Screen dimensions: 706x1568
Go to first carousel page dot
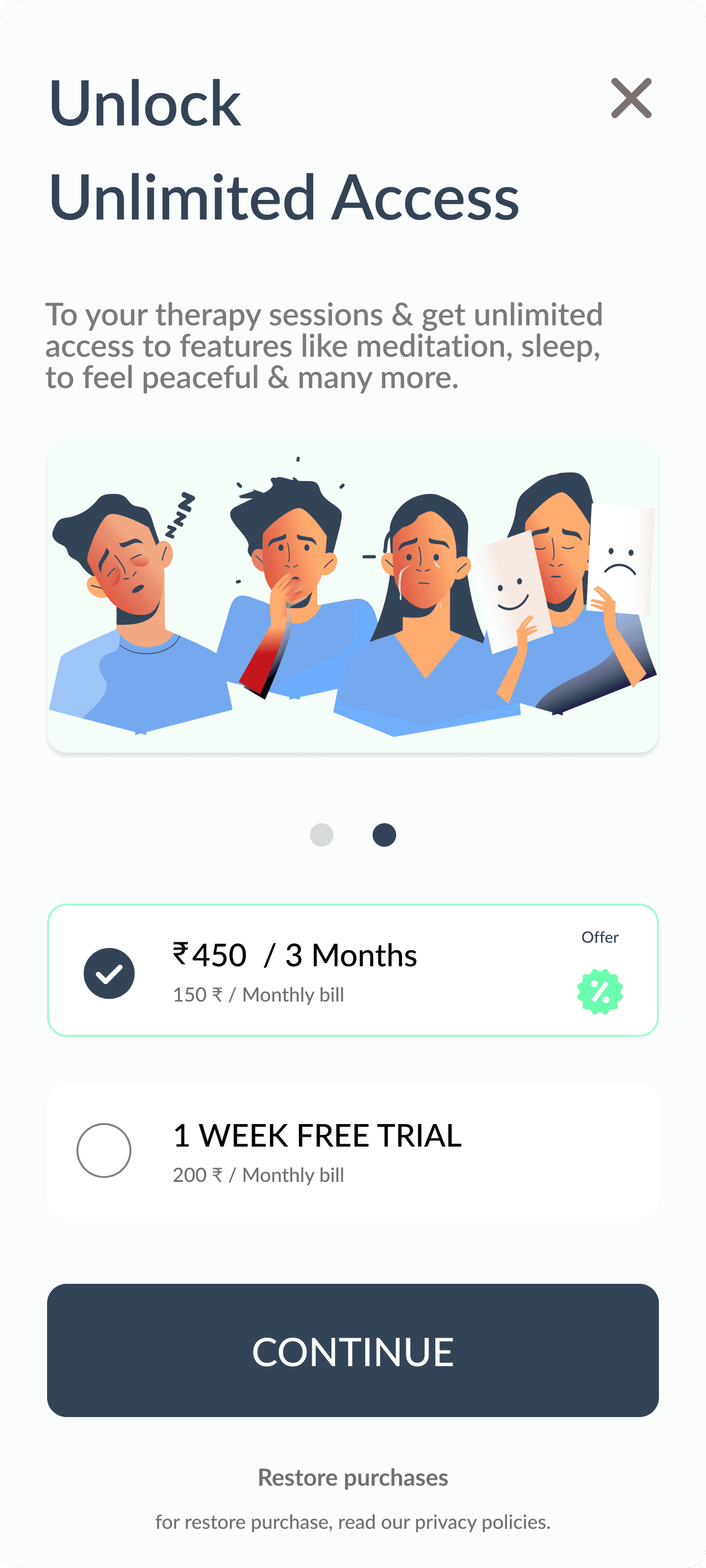[322, 834]
